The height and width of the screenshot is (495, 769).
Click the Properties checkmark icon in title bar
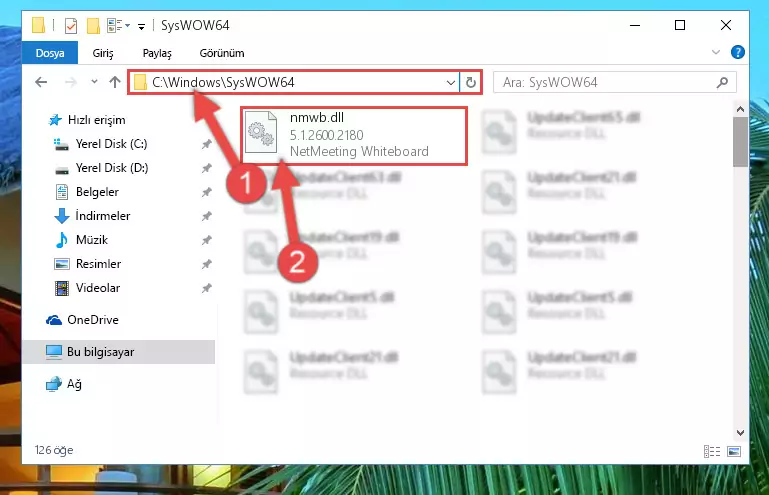(71, 25)
